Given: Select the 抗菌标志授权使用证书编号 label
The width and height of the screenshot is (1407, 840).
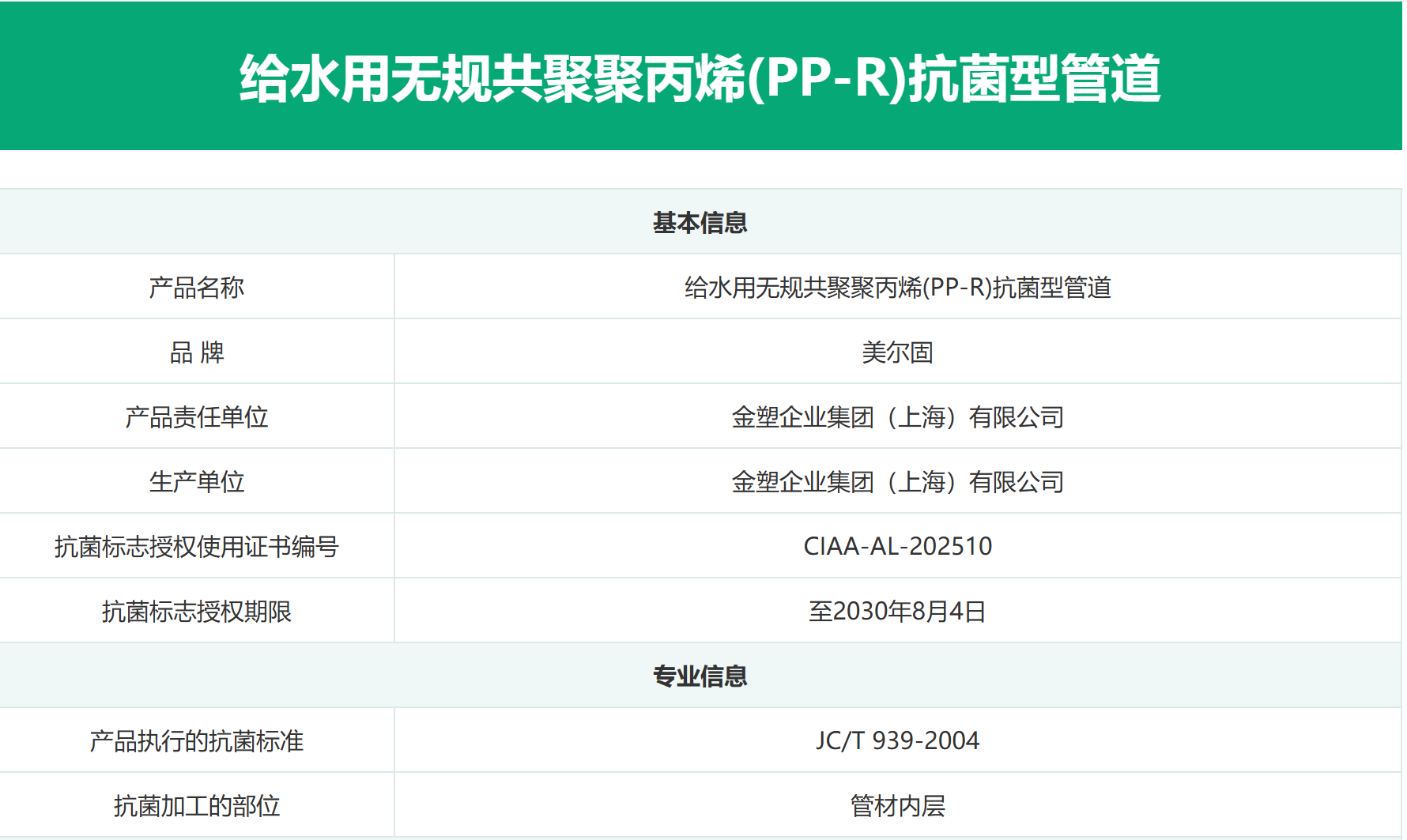Looking at the screenshot, I should pos(197,547).
